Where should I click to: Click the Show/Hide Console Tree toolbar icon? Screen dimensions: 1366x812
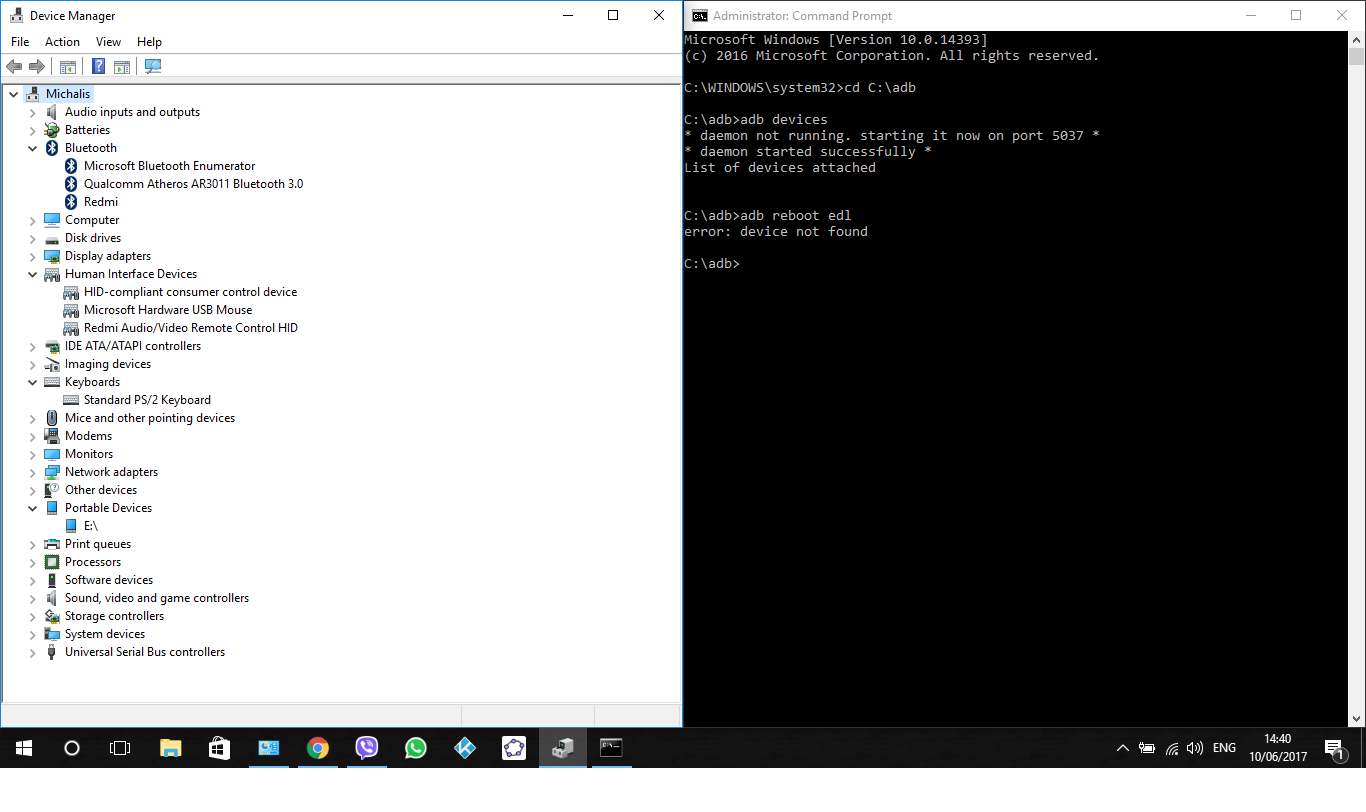click(68, 67)
